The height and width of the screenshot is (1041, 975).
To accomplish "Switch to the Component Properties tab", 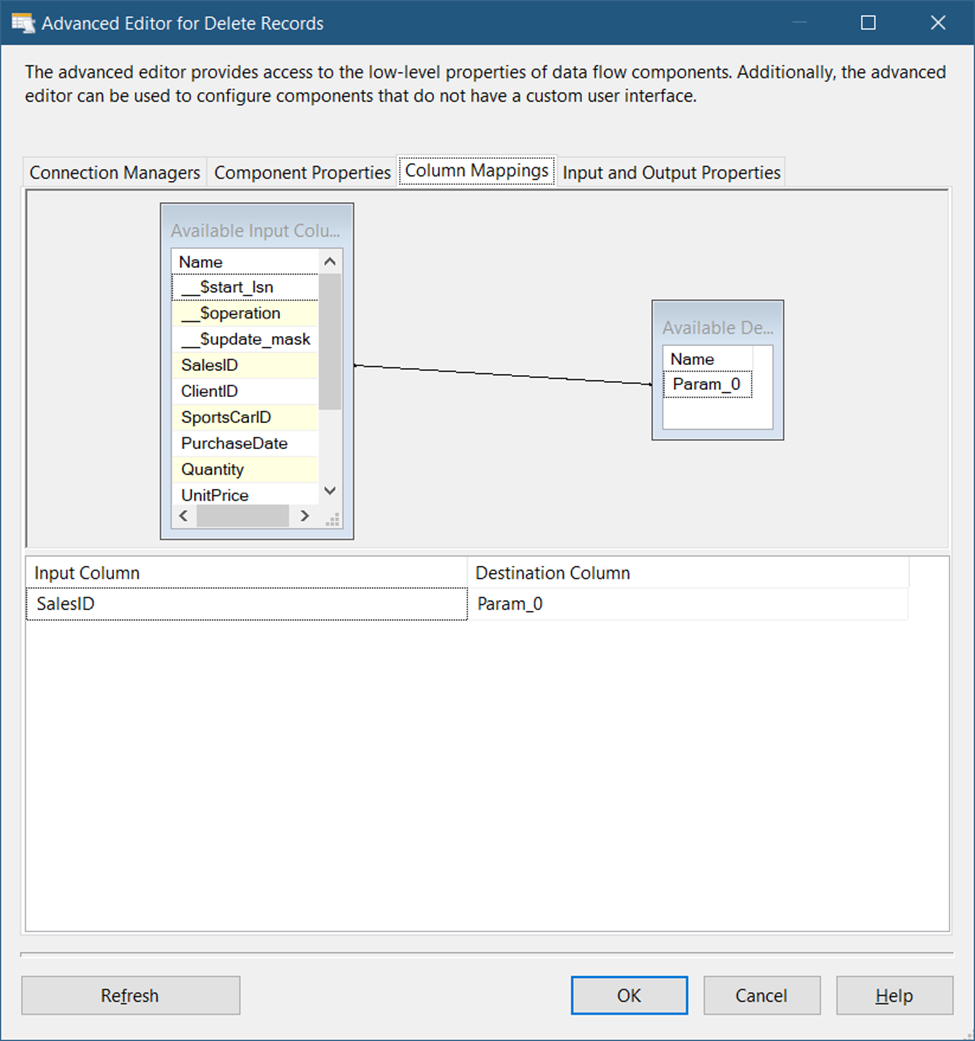I will [x=302, y=172].
